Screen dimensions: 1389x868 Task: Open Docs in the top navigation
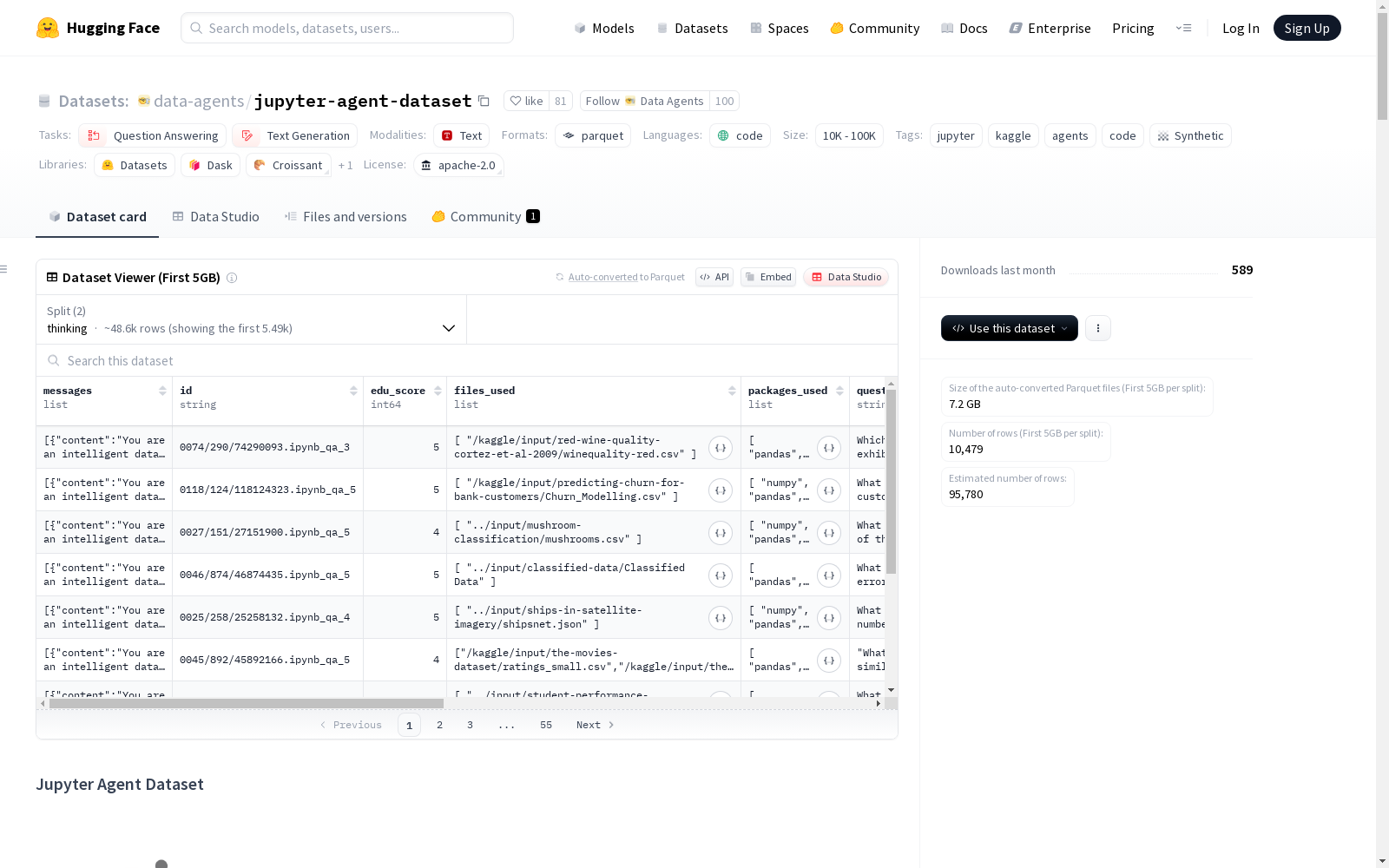(x=964, y=29)
